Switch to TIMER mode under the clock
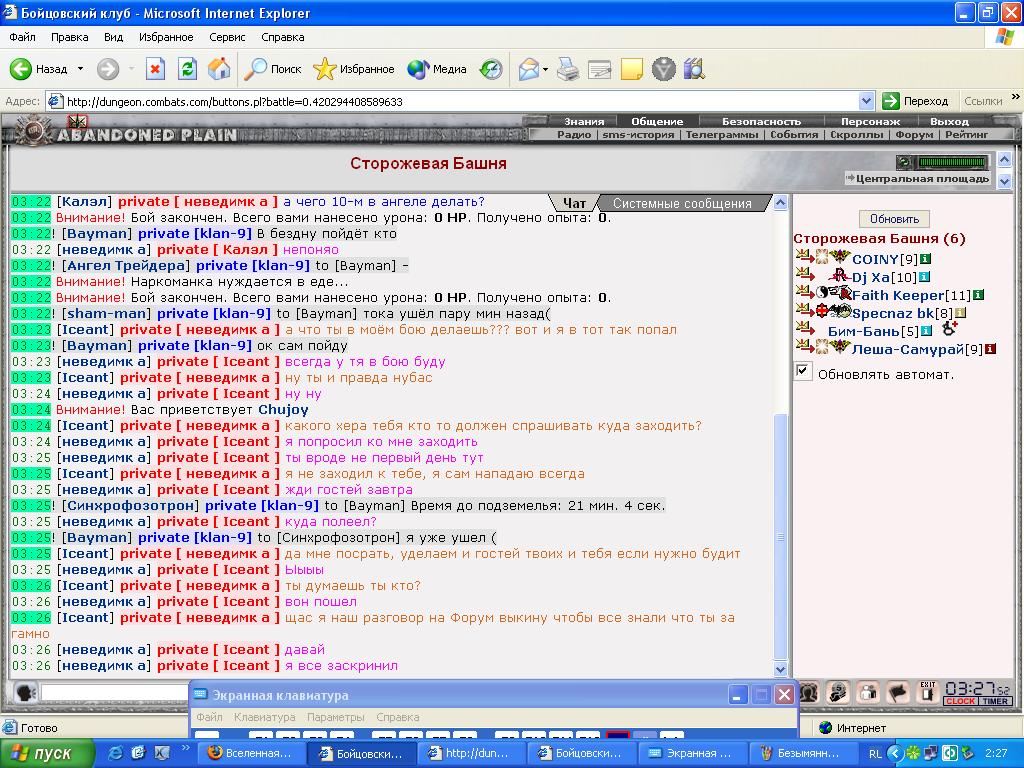This screenshot has height=768, width=1024. pos(995,701)
